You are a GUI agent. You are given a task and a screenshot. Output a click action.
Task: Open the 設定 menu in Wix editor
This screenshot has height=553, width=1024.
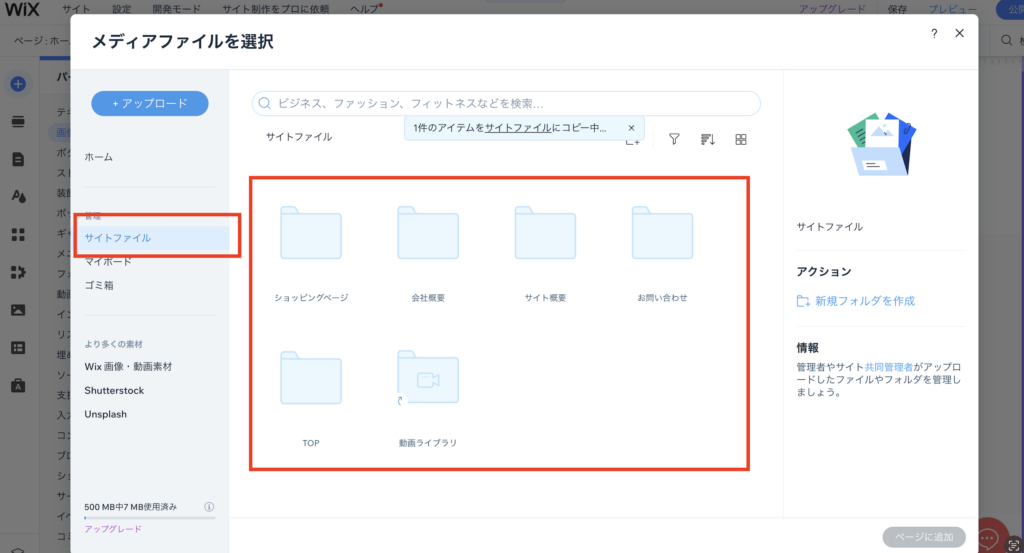click(121, 9)
